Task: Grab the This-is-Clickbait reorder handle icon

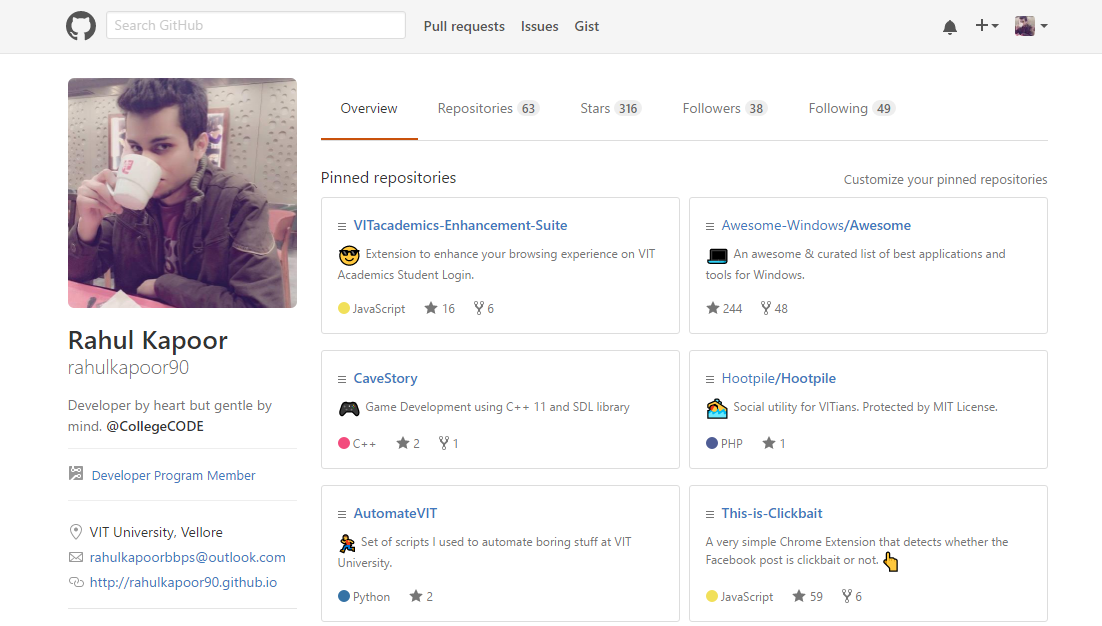Action: point(710,514)
